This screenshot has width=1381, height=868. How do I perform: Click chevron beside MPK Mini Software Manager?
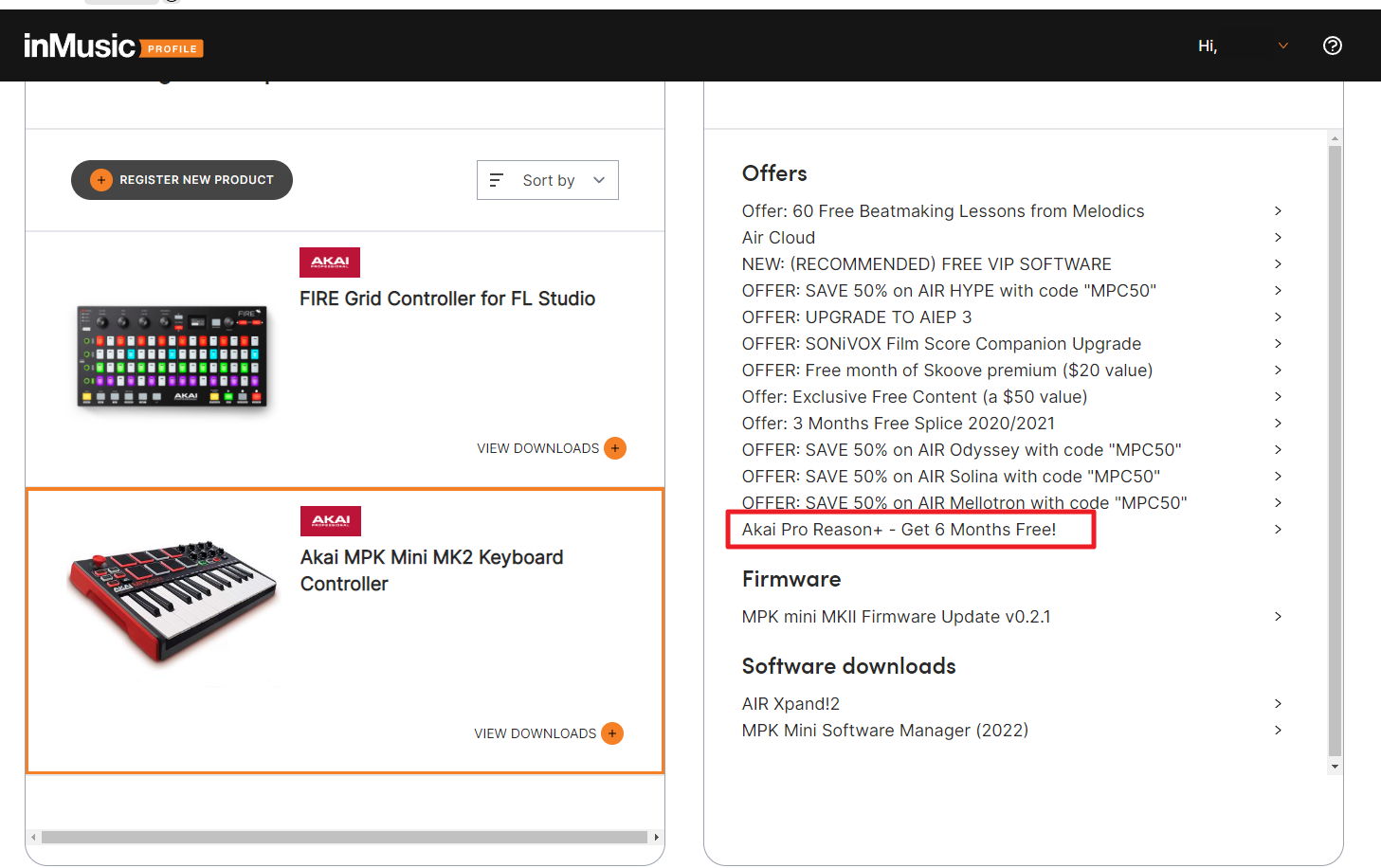pos(1278,731)
